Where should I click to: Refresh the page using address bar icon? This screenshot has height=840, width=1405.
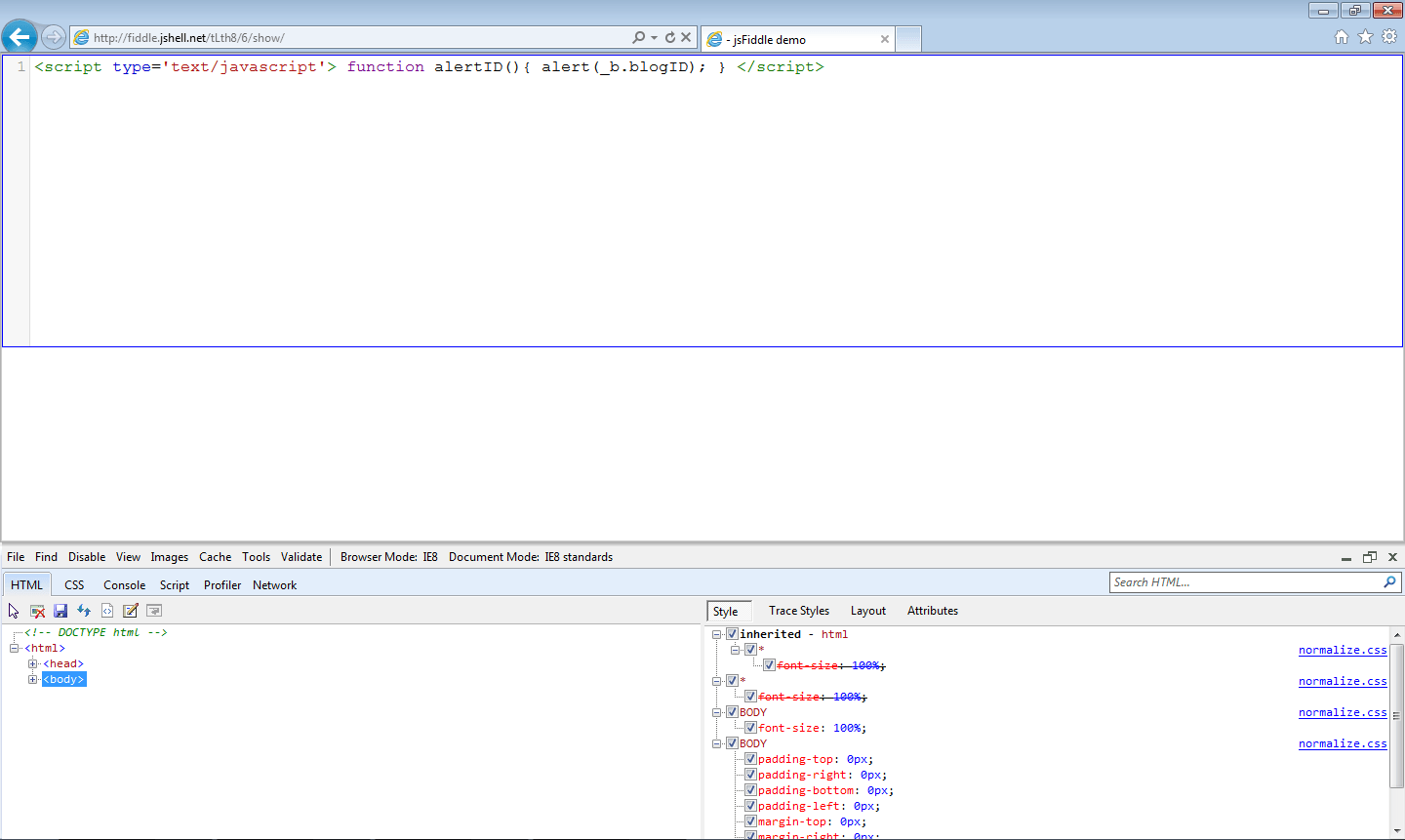coord(670,37)
